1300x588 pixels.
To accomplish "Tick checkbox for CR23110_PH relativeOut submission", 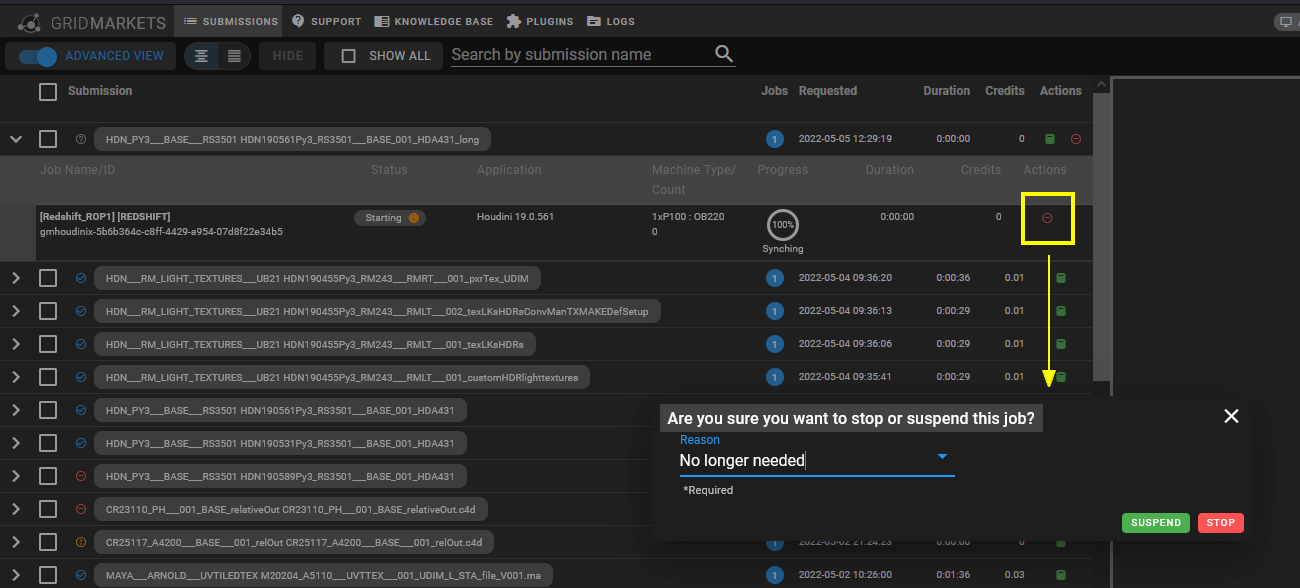I will click(x=48, y=509).
